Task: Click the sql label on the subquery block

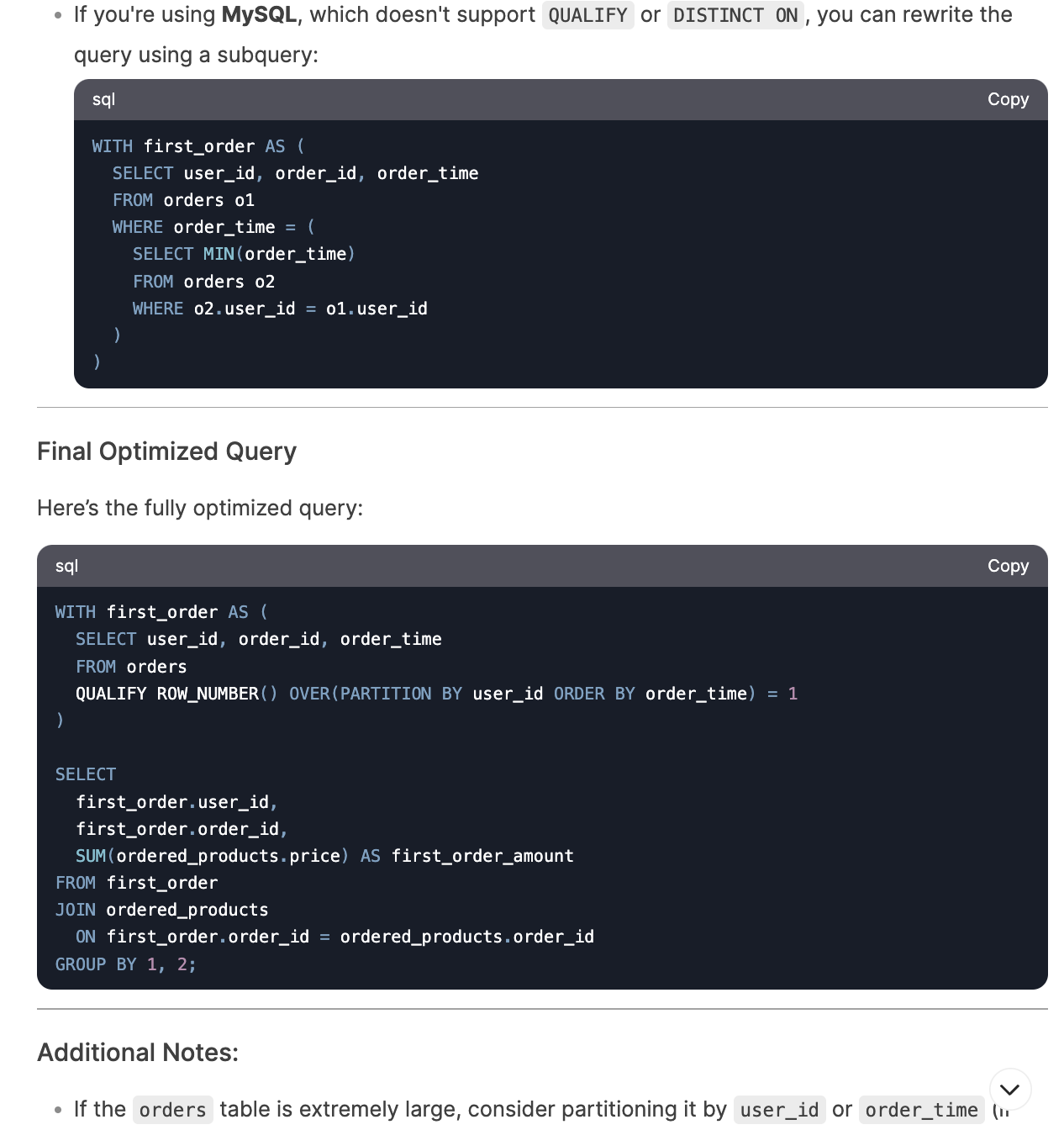Action: (103, 99)
